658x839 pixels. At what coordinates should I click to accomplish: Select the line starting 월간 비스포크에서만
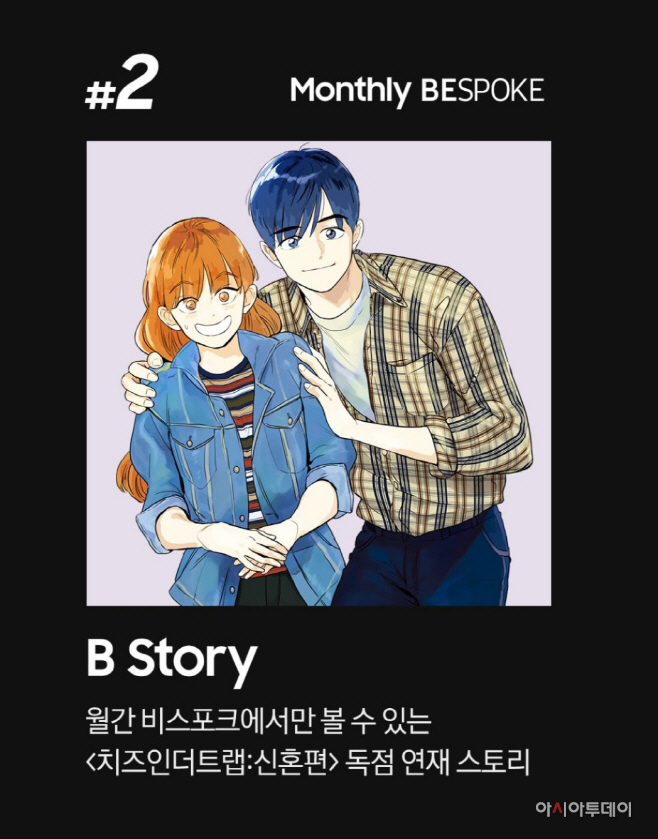(x=258, y=721)
